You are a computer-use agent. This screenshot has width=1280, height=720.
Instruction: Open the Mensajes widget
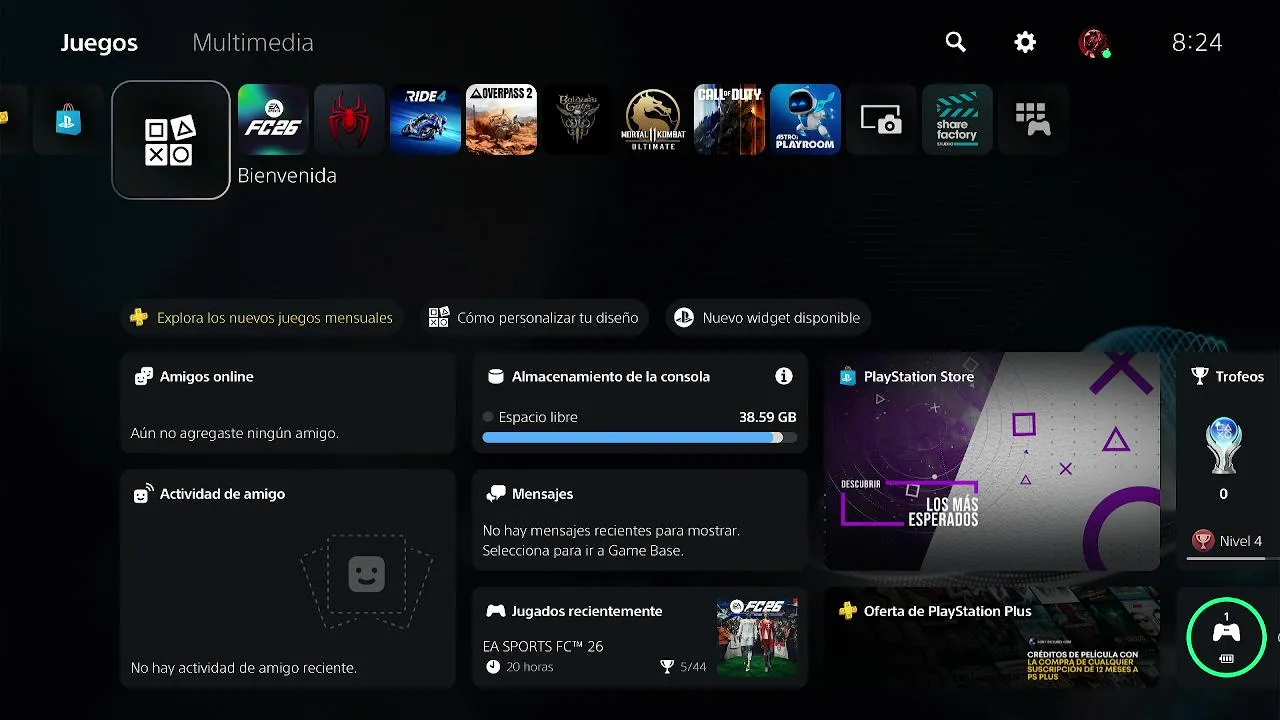(x=640, y=520)
